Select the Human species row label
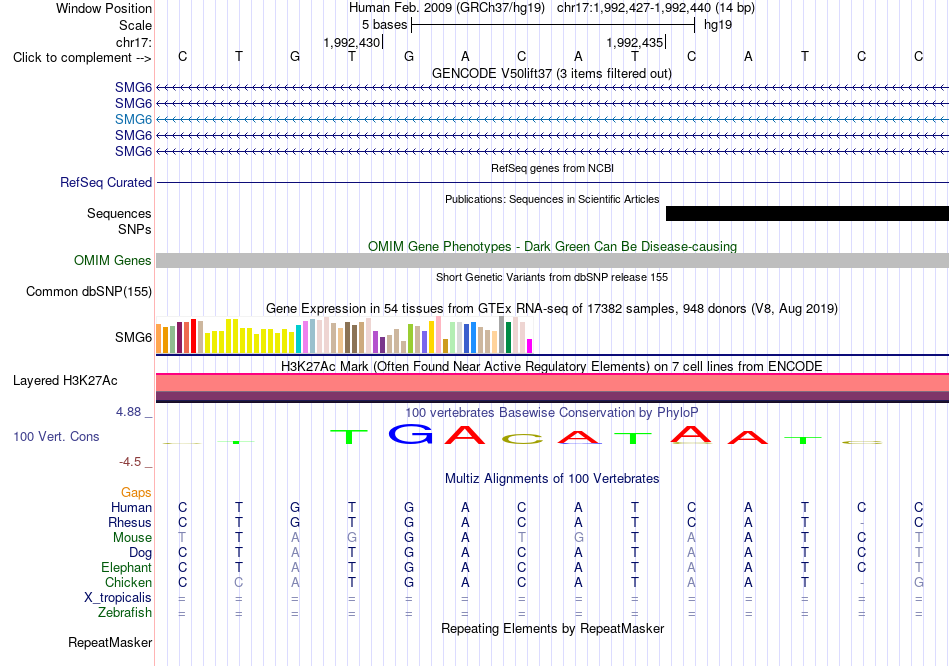The height and width of the screenshot is (666, 950). [131, 508]
